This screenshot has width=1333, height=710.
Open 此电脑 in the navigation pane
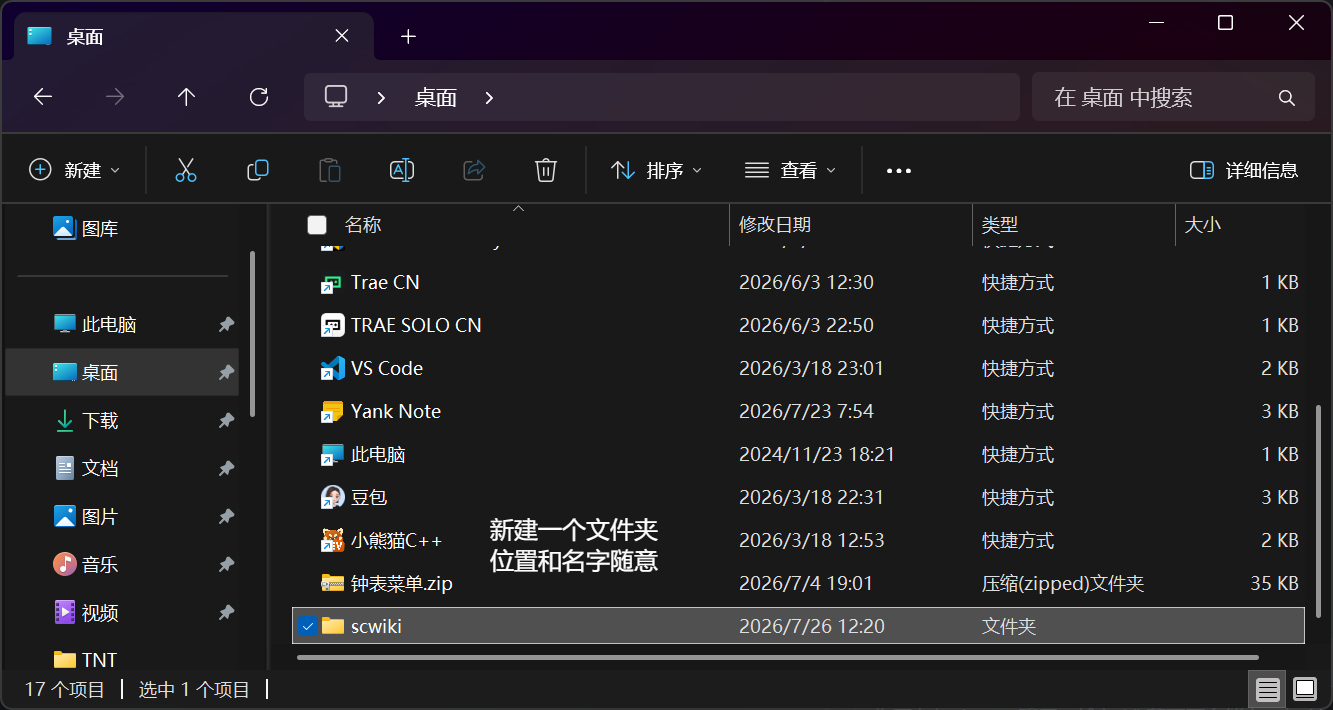(95, 325)
